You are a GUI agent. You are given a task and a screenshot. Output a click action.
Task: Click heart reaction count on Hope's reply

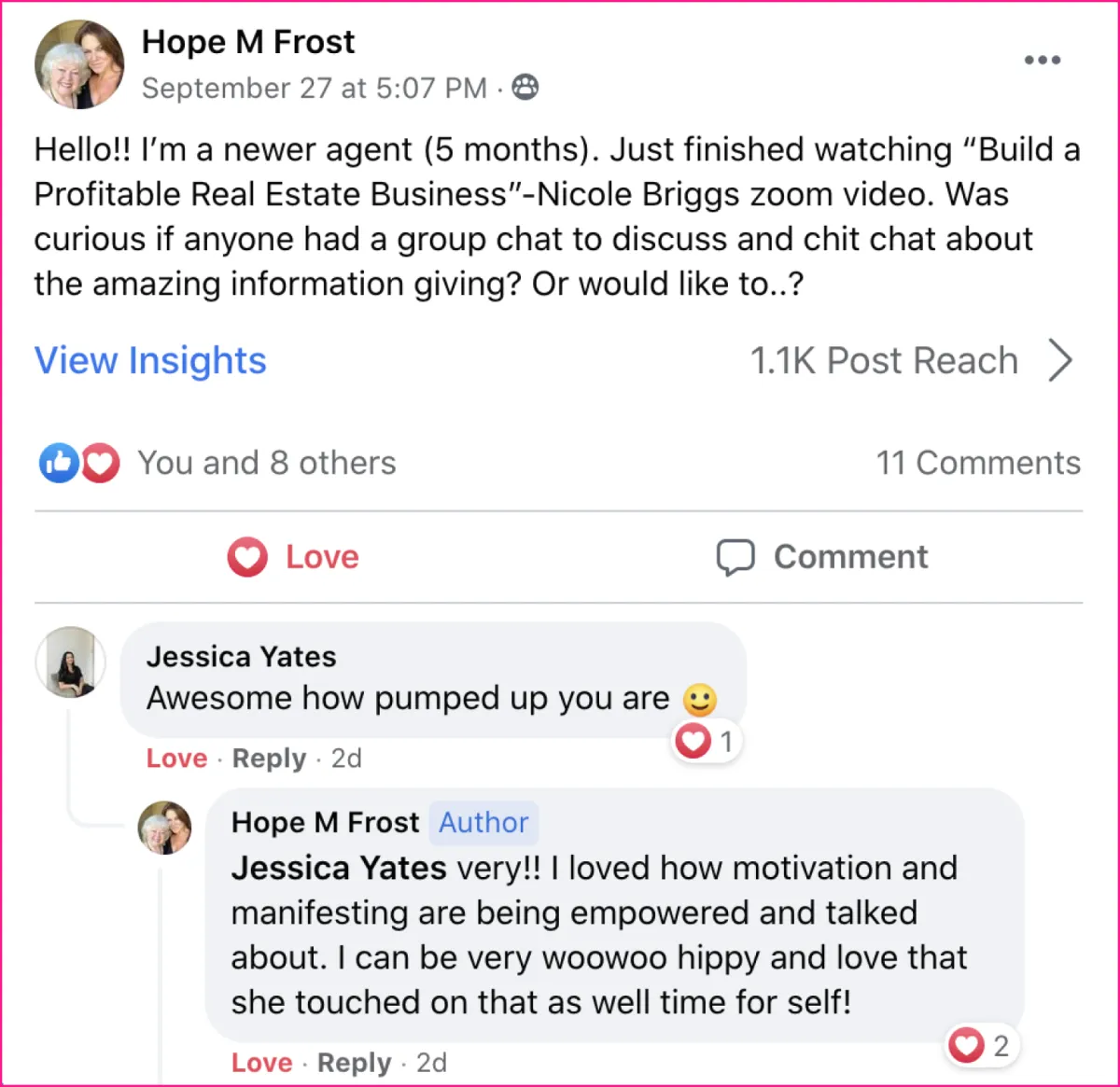[980, 1045]
